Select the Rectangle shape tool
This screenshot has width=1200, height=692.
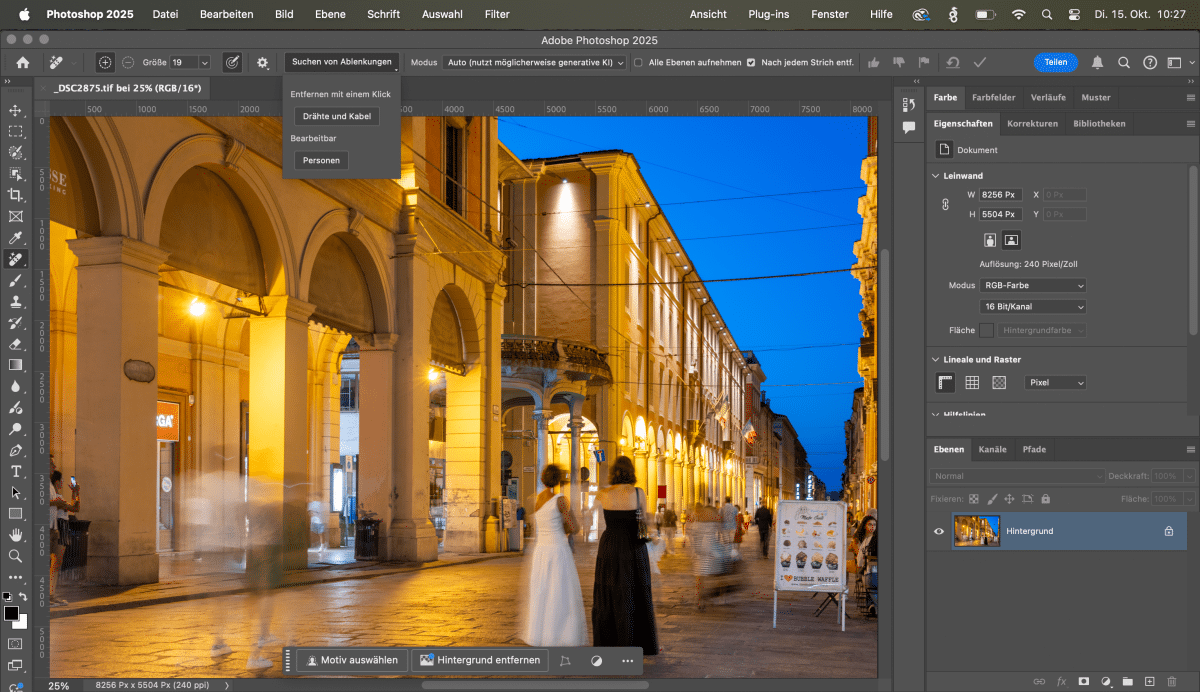(x=15, y=513)
